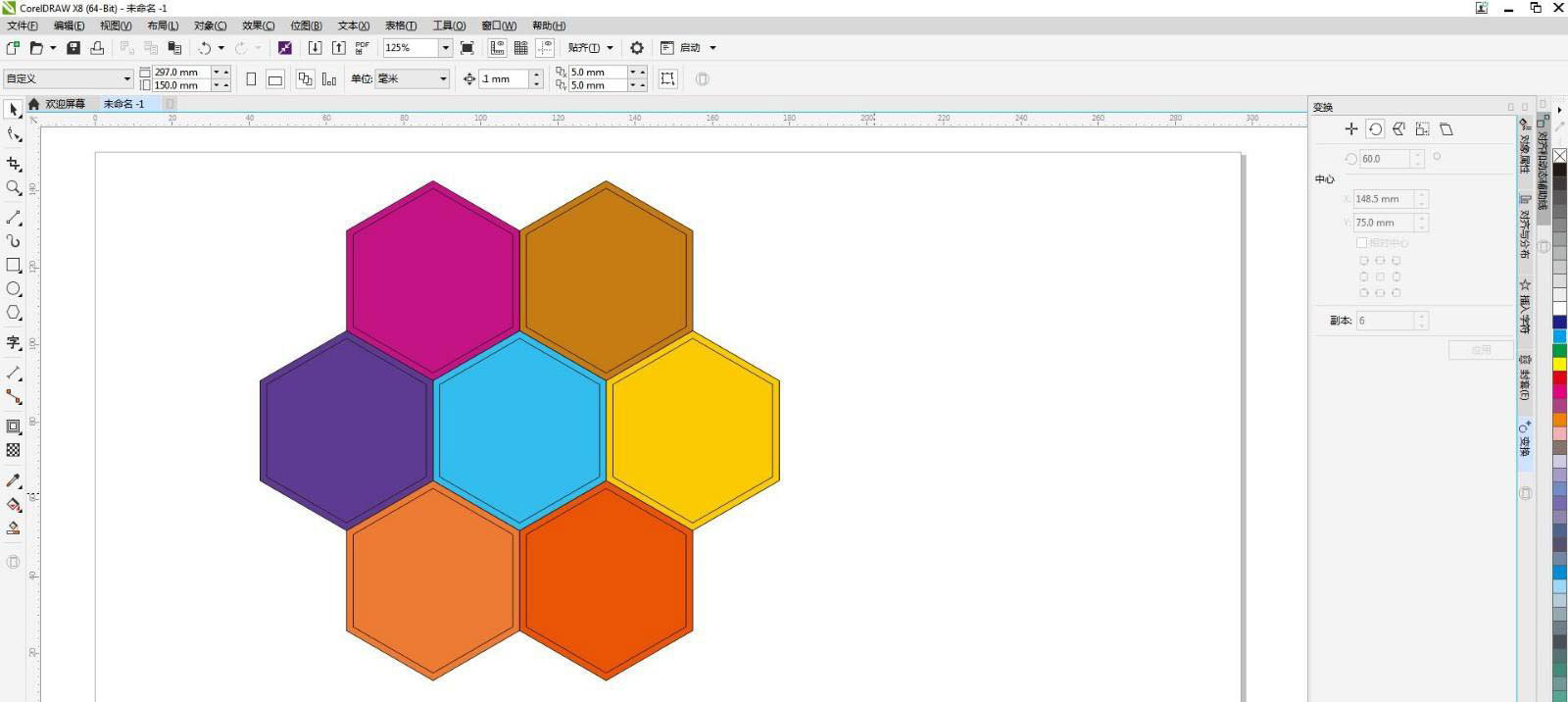The image size is (1568, 702).
Task: Select the Eyedropper tool
Action: pyautogui.click(x=14, y=480)
